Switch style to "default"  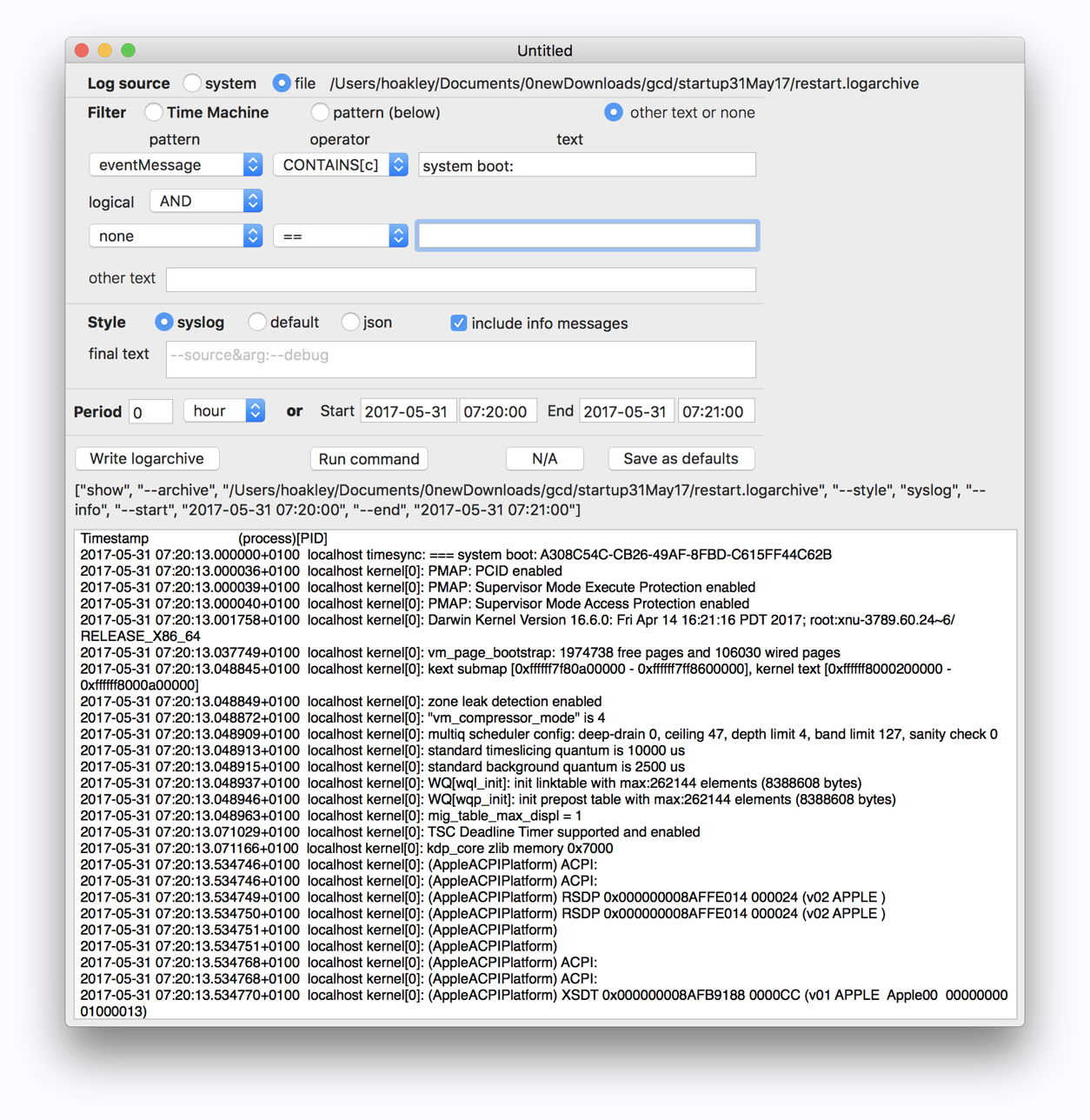[257, 322]
